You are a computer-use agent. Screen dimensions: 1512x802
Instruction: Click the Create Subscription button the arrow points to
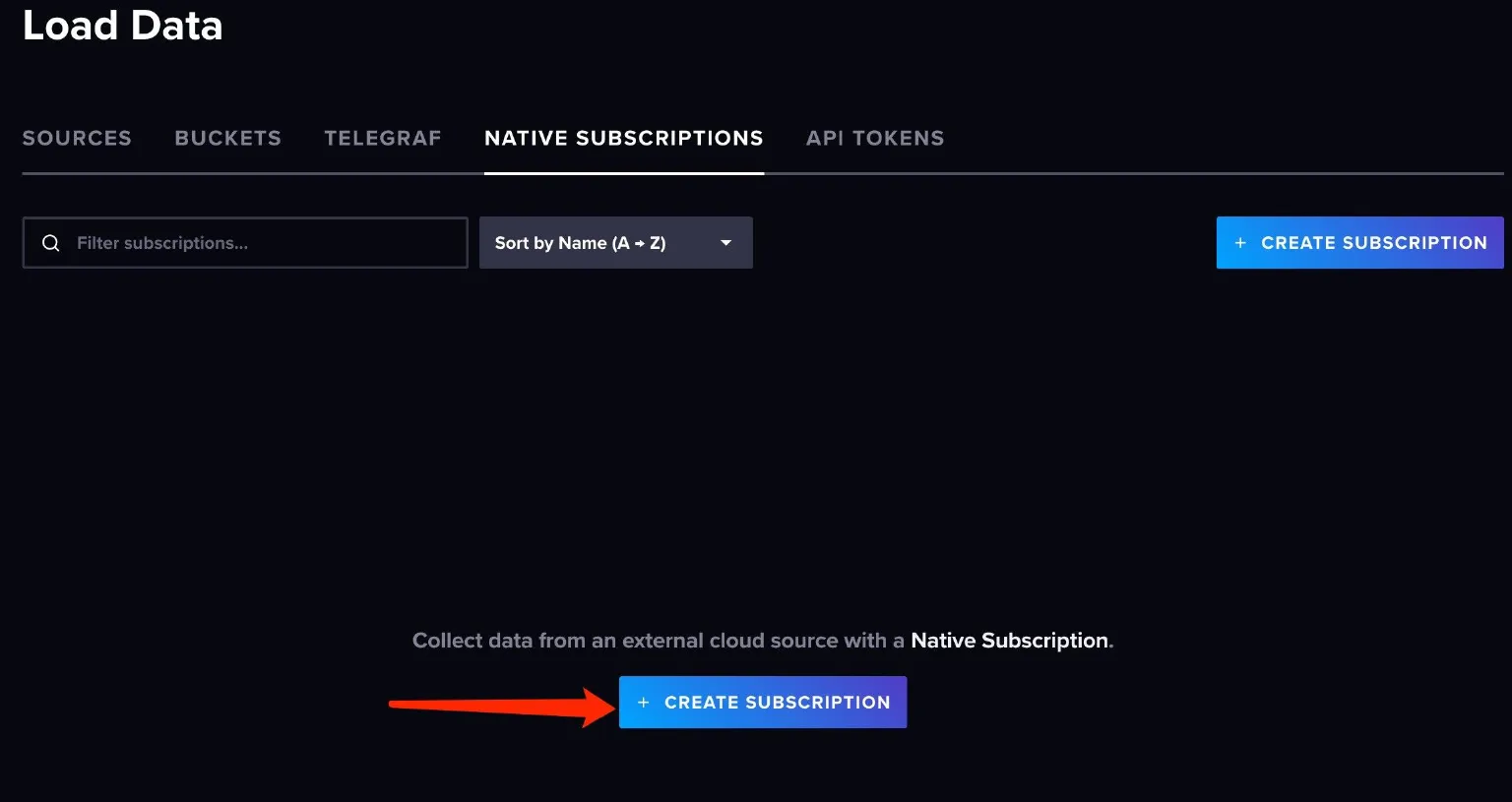click(x=763, y=702)
